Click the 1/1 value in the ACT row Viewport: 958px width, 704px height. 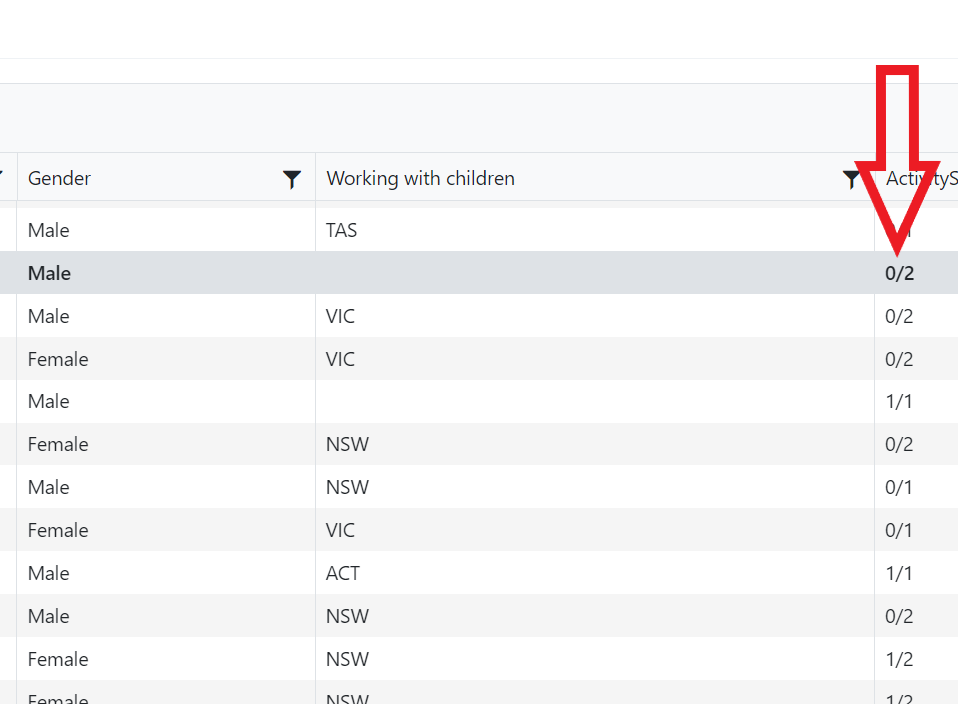(899, 573)
